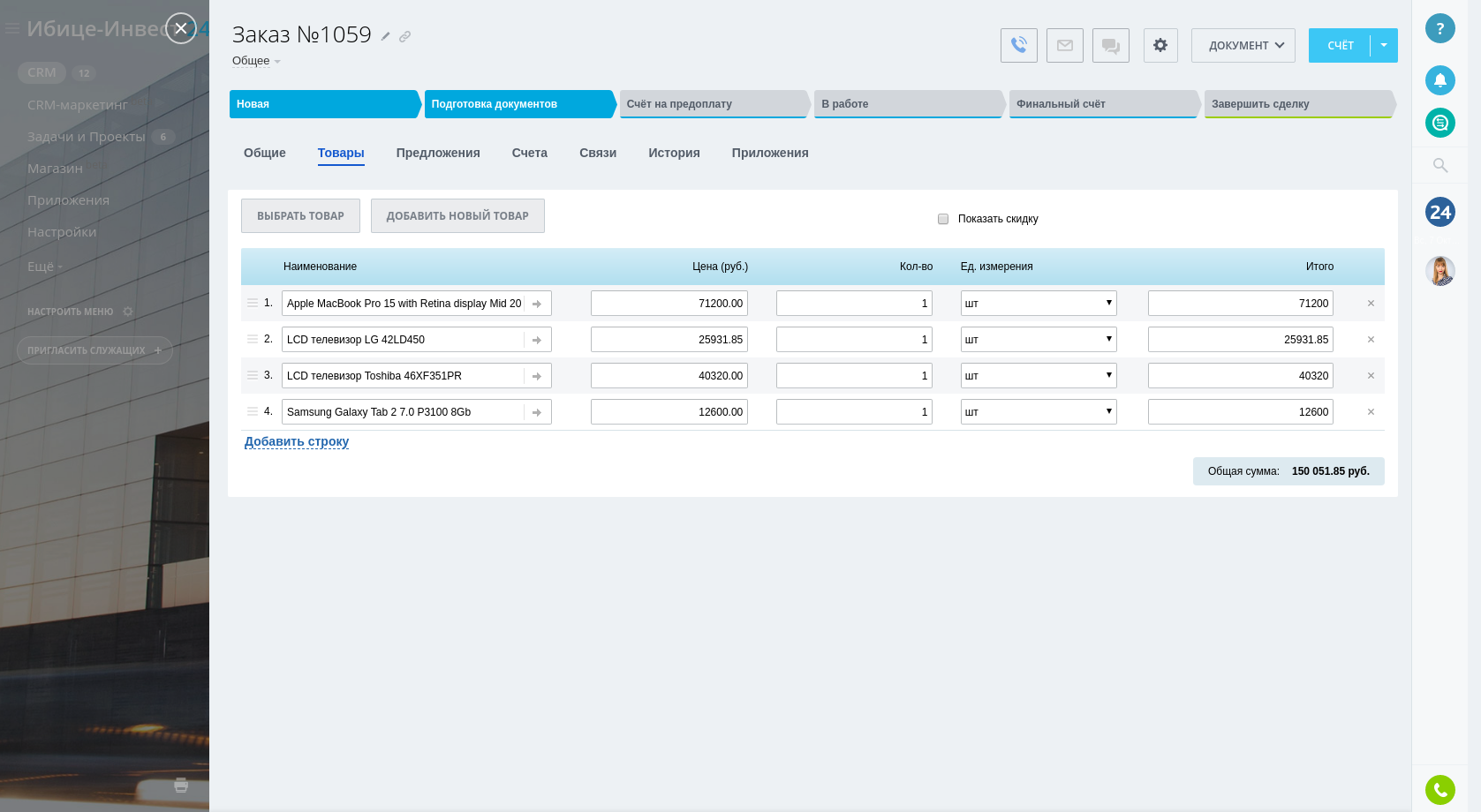This screenshot has width=1481, height=812.
Task: Click the help question mark icon
Action: click(1439, 28)
